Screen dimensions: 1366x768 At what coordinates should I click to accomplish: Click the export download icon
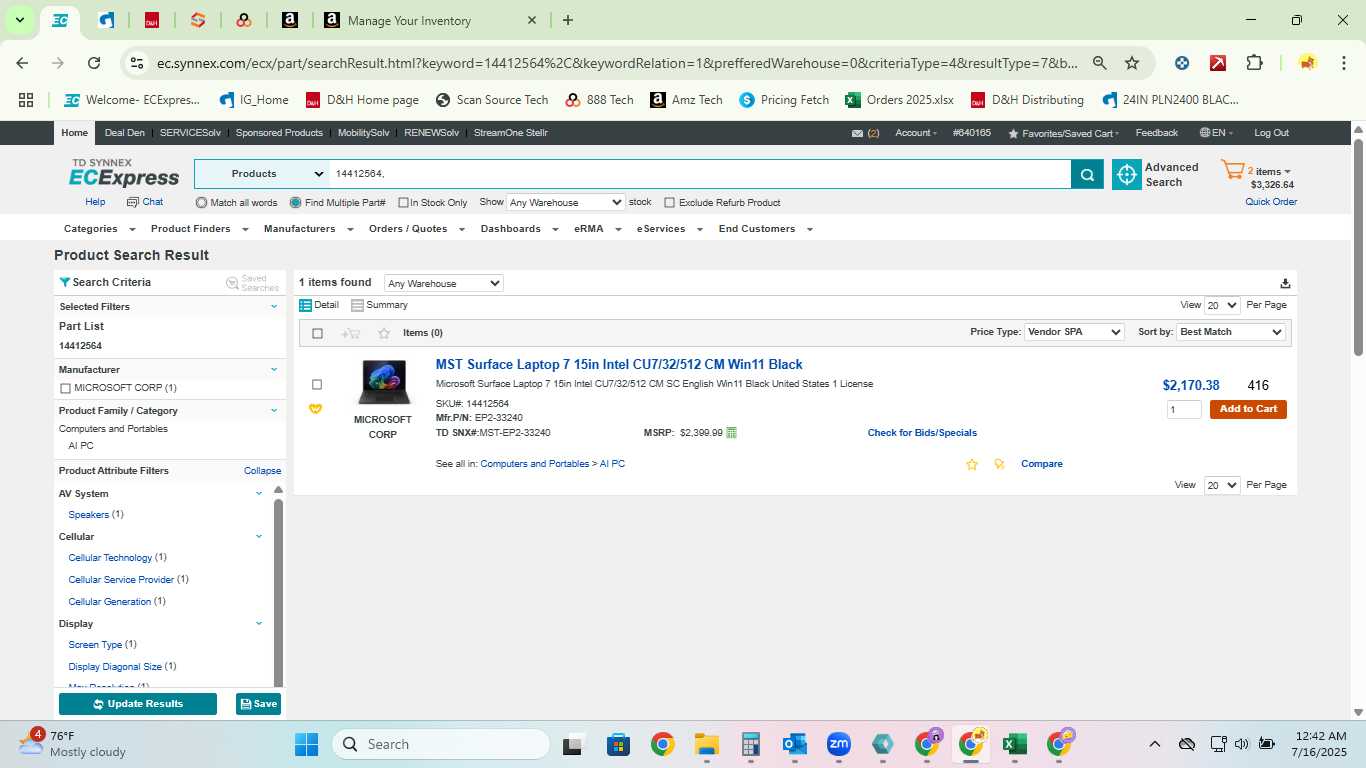pyautogui.click(x=1285, y=283)
